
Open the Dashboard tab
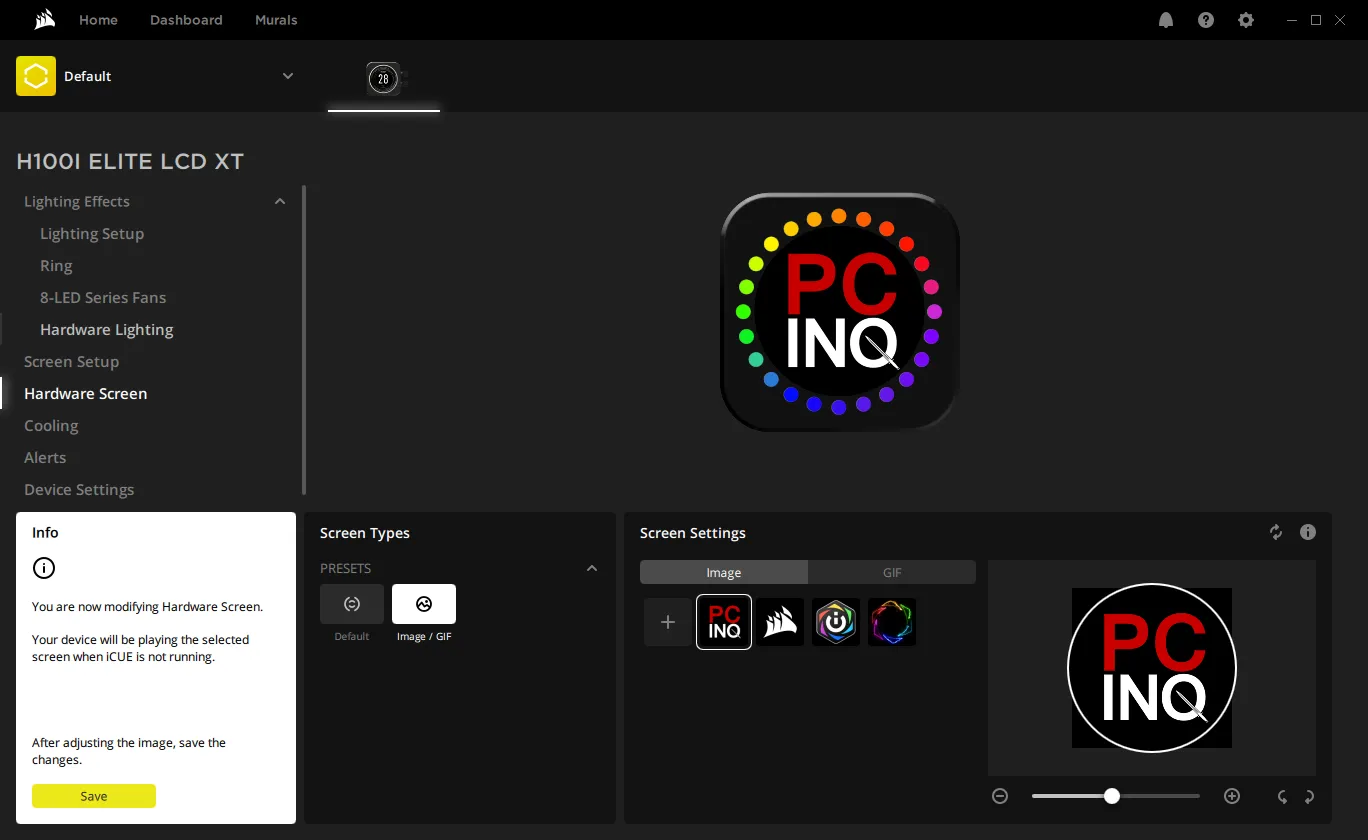point(186,20)
